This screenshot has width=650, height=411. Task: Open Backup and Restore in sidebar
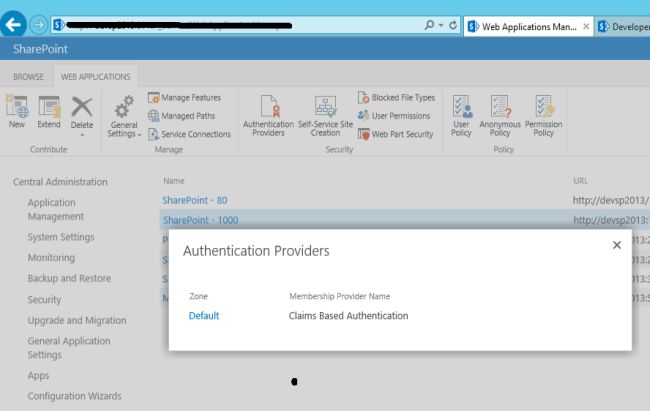click(x=69, y=278)
